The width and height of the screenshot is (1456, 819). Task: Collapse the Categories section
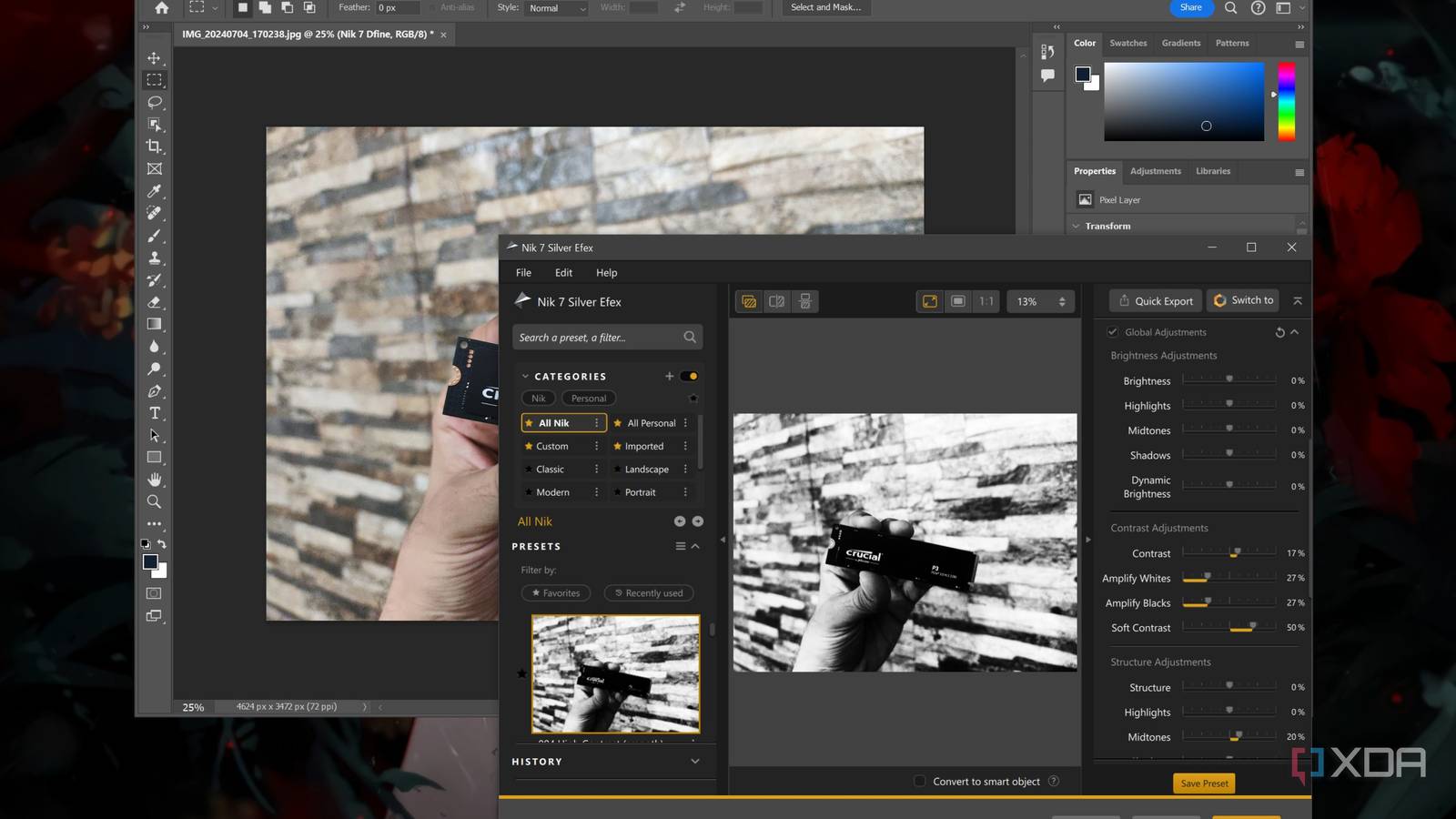(x=525, y=376)
